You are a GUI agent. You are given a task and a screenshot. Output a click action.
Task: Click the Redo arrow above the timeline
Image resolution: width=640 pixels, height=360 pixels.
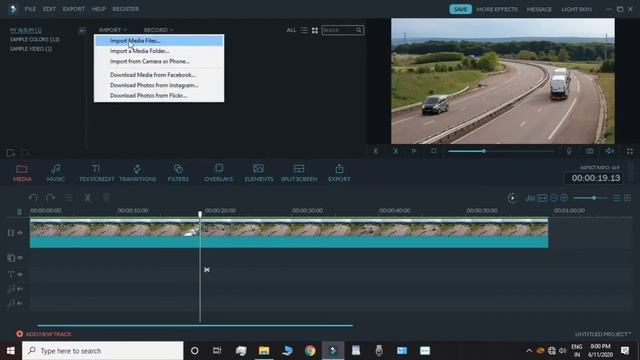pos(51,198)
